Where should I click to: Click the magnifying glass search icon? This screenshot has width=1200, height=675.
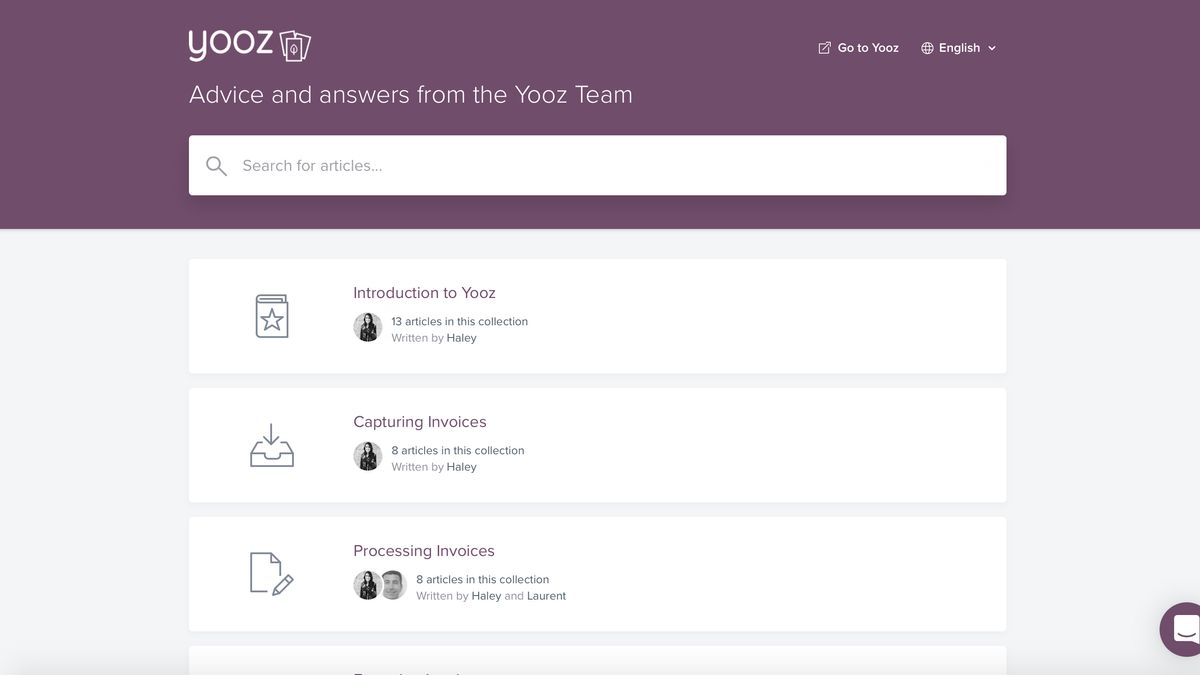click(x=216, y=165)
